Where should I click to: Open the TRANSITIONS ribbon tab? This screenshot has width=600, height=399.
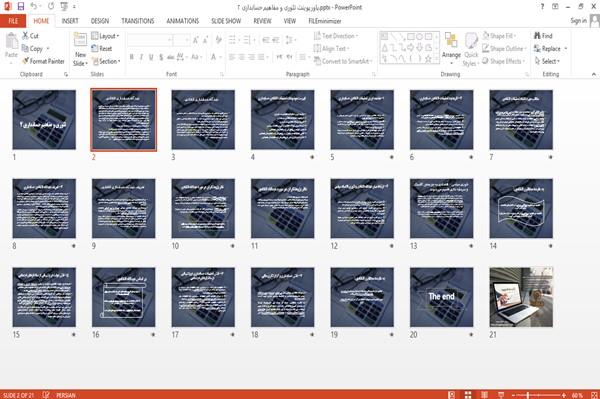[138, 21]
